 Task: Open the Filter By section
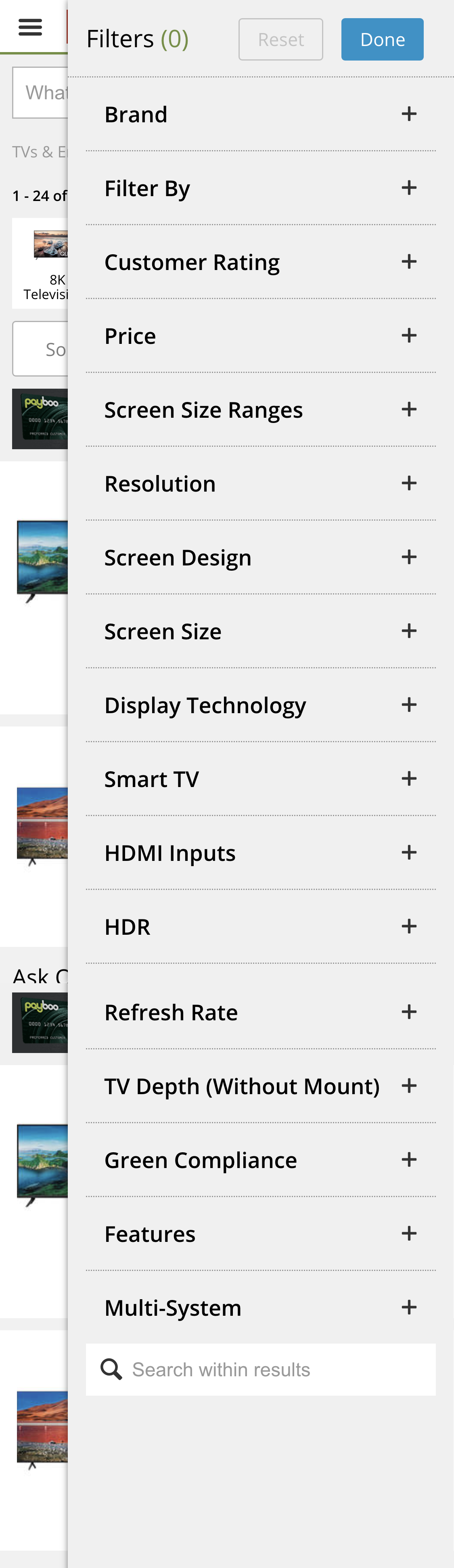[410, 187]
